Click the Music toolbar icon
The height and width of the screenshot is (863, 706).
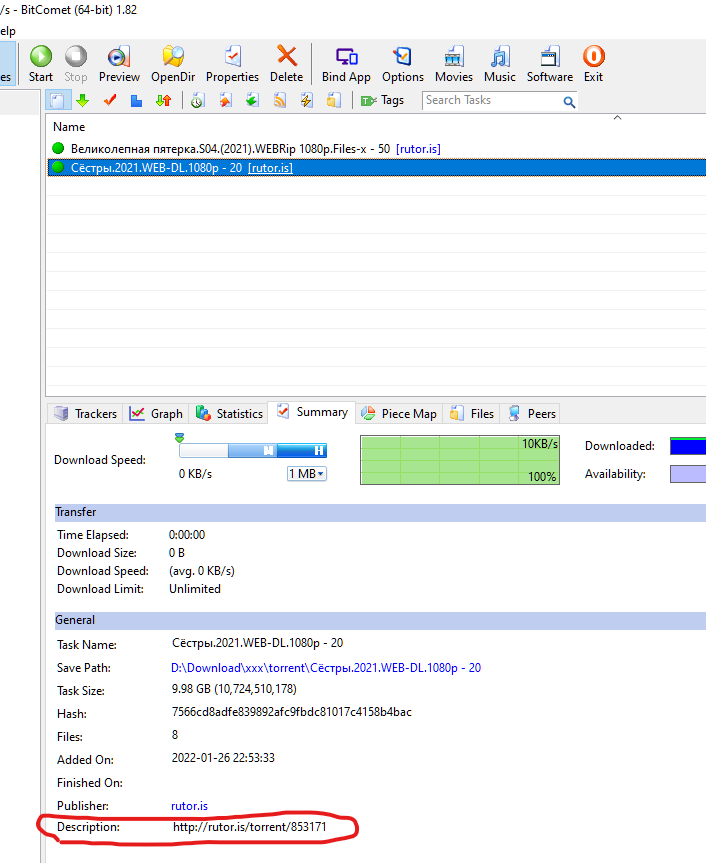500,56
